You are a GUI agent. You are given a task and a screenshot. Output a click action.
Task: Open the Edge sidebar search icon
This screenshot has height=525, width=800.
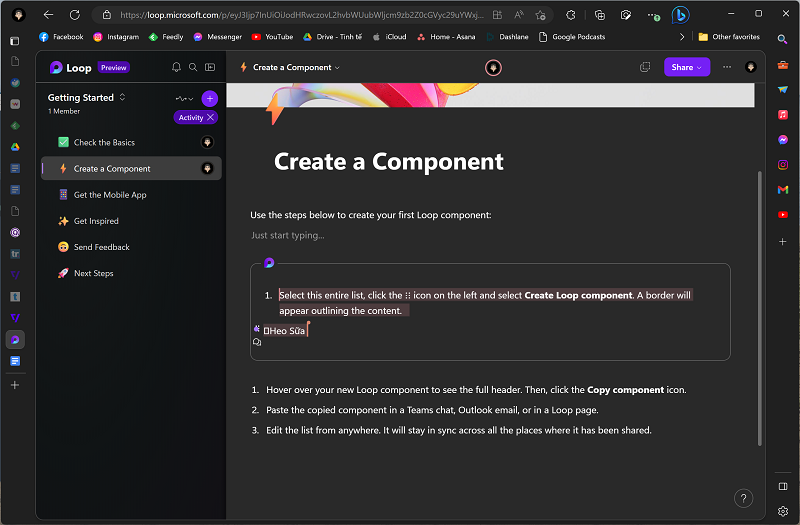click(x=782, y=39)
